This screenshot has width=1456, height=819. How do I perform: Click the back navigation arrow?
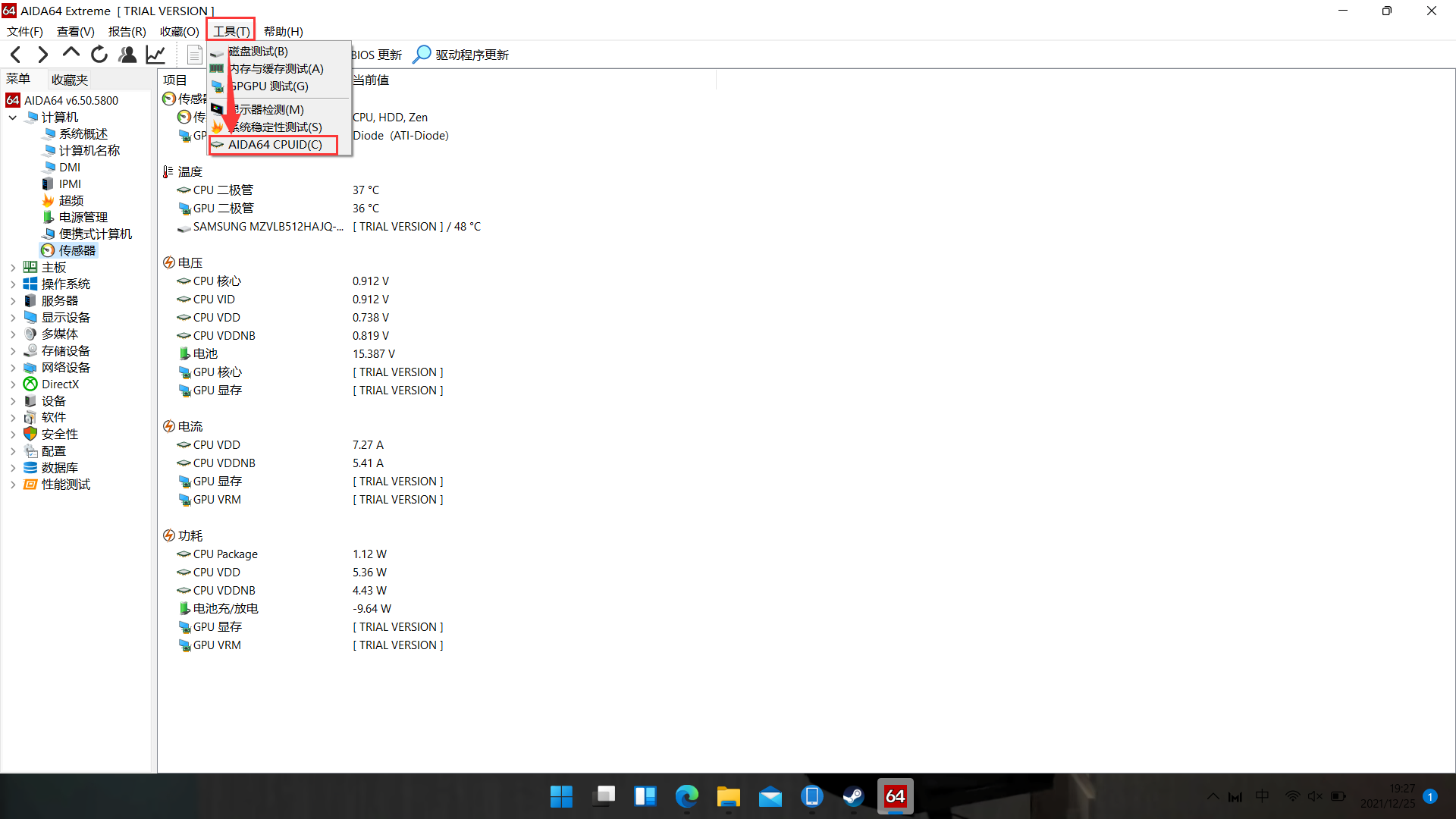(x=16, y=55)
